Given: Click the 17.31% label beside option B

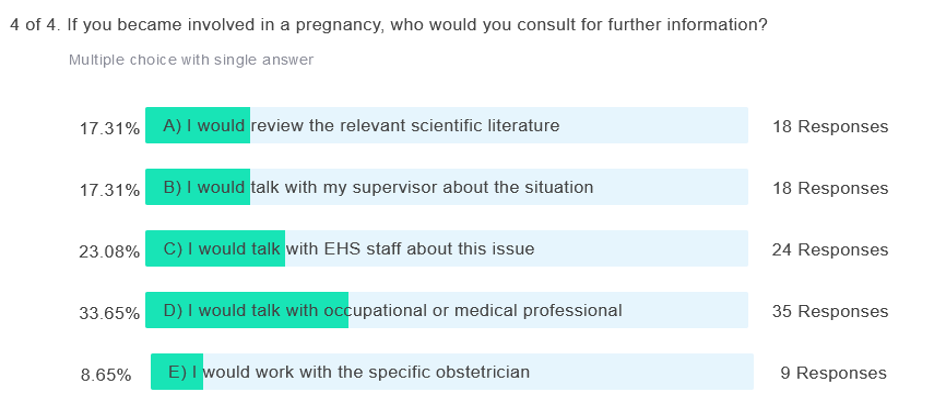Looking at the screenshot, I should (110, 190).
